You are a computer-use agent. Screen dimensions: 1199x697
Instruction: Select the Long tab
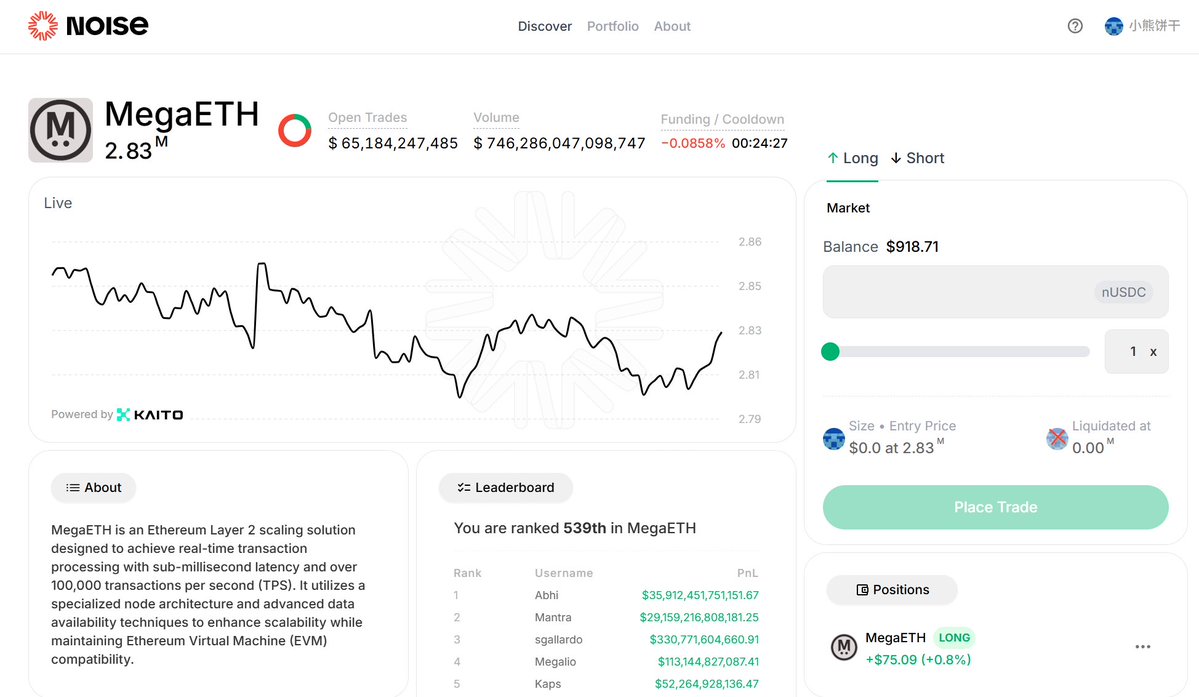852,158
